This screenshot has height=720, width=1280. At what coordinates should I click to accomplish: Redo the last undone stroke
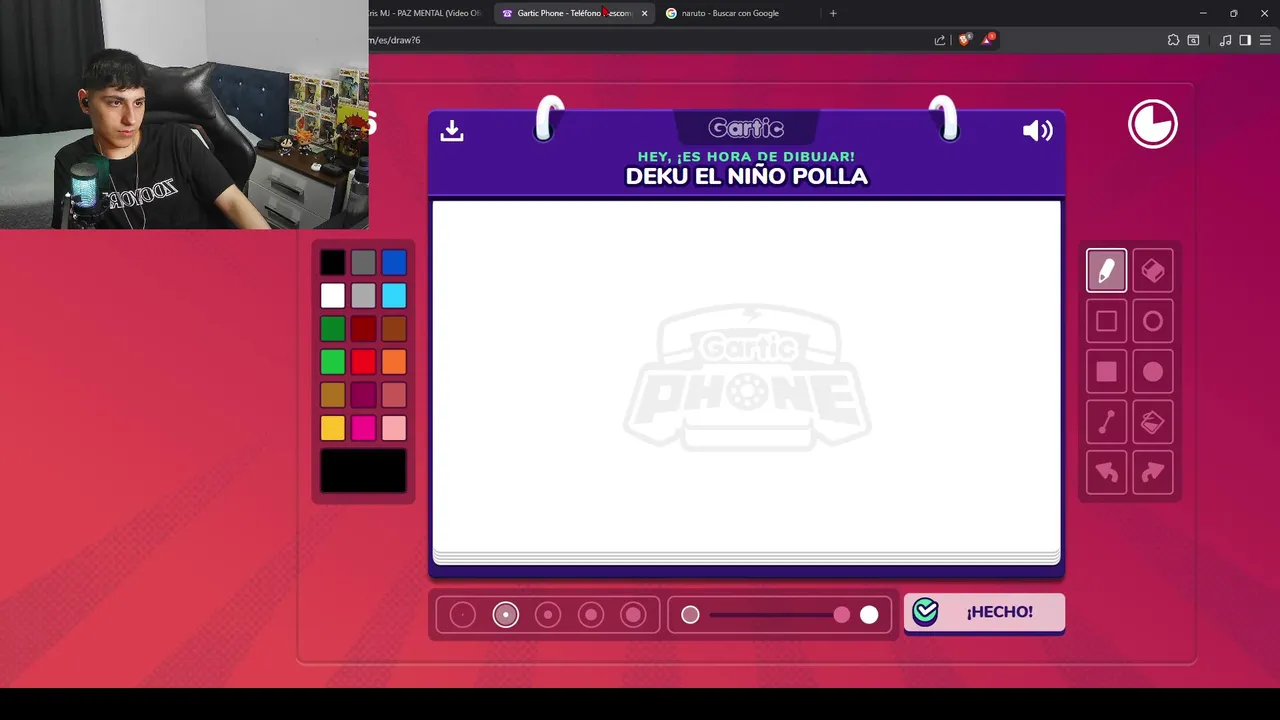1153,473
